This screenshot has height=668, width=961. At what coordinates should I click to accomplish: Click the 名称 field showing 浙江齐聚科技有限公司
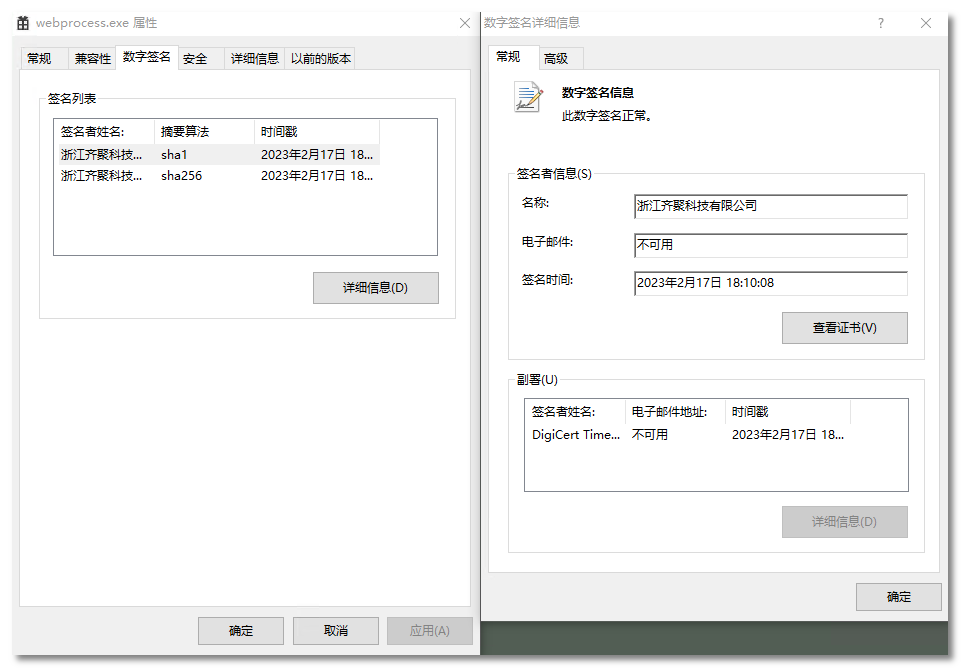(770, 206)
